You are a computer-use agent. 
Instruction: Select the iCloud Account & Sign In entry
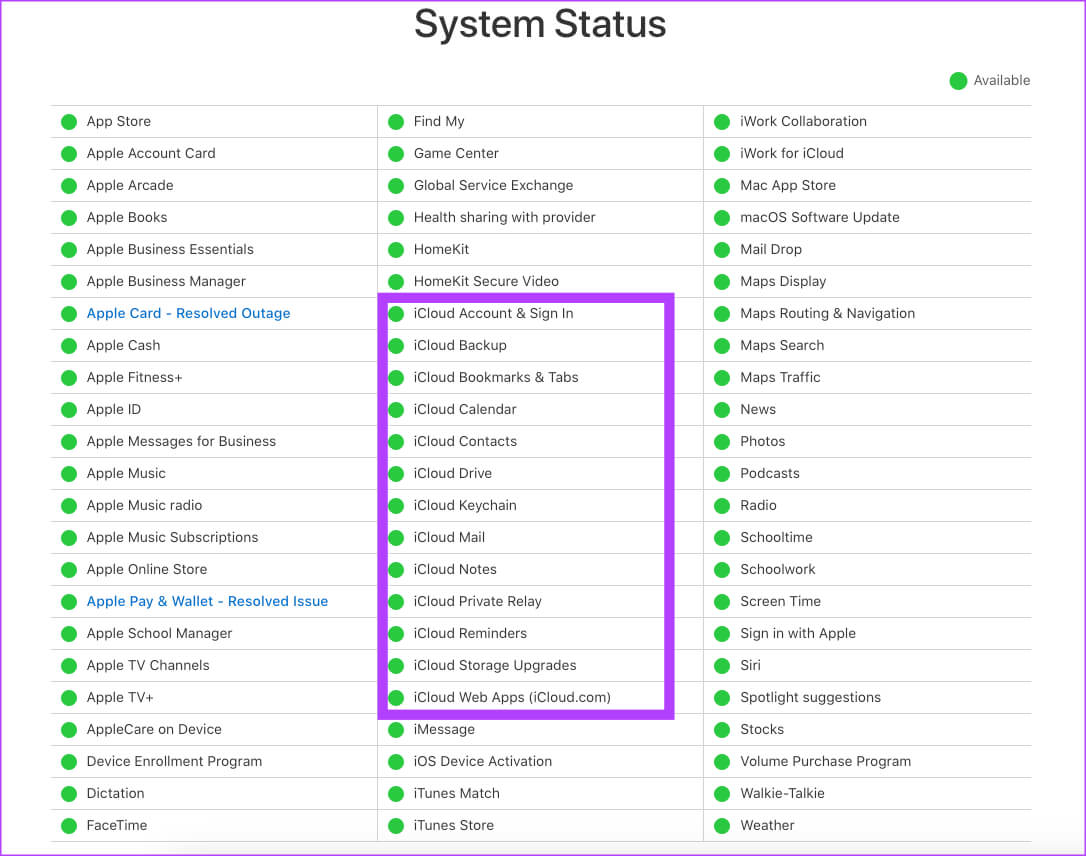493,314
